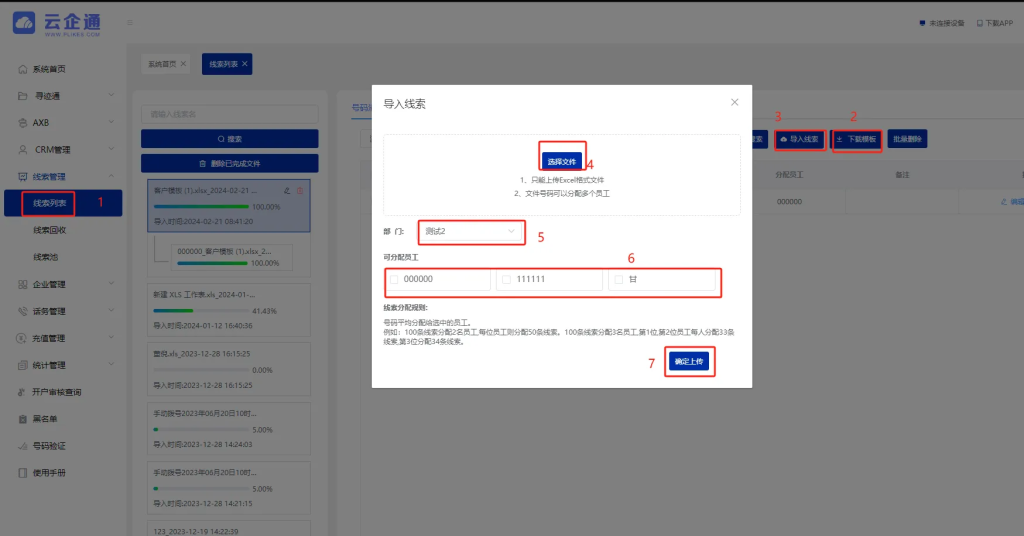
Task: Open the 部门 dropdown showing 测试2
Action: (x=471, y=231)
